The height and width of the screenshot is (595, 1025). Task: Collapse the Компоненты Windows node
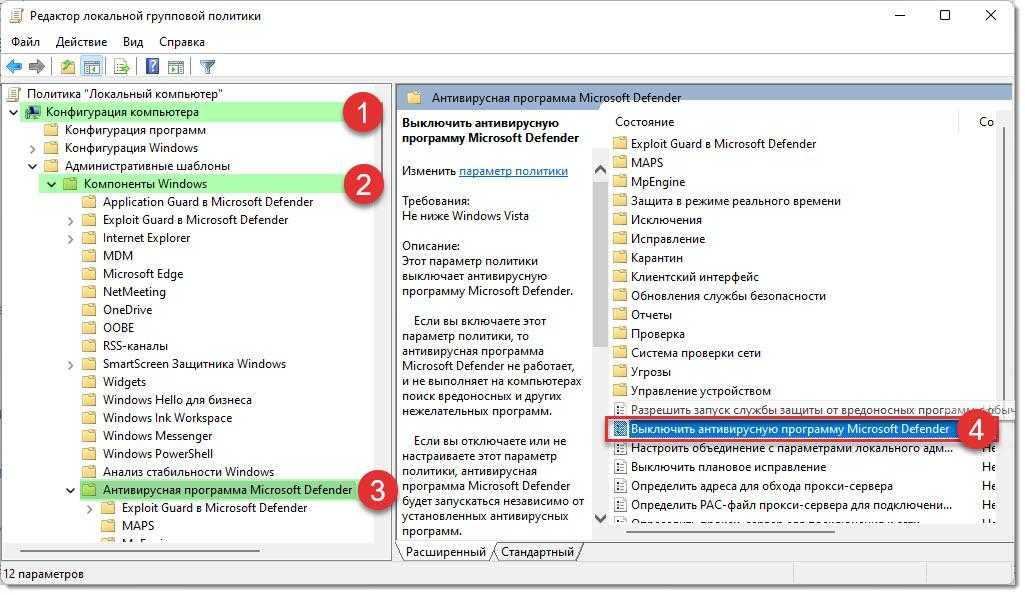(x=51, y=184)
